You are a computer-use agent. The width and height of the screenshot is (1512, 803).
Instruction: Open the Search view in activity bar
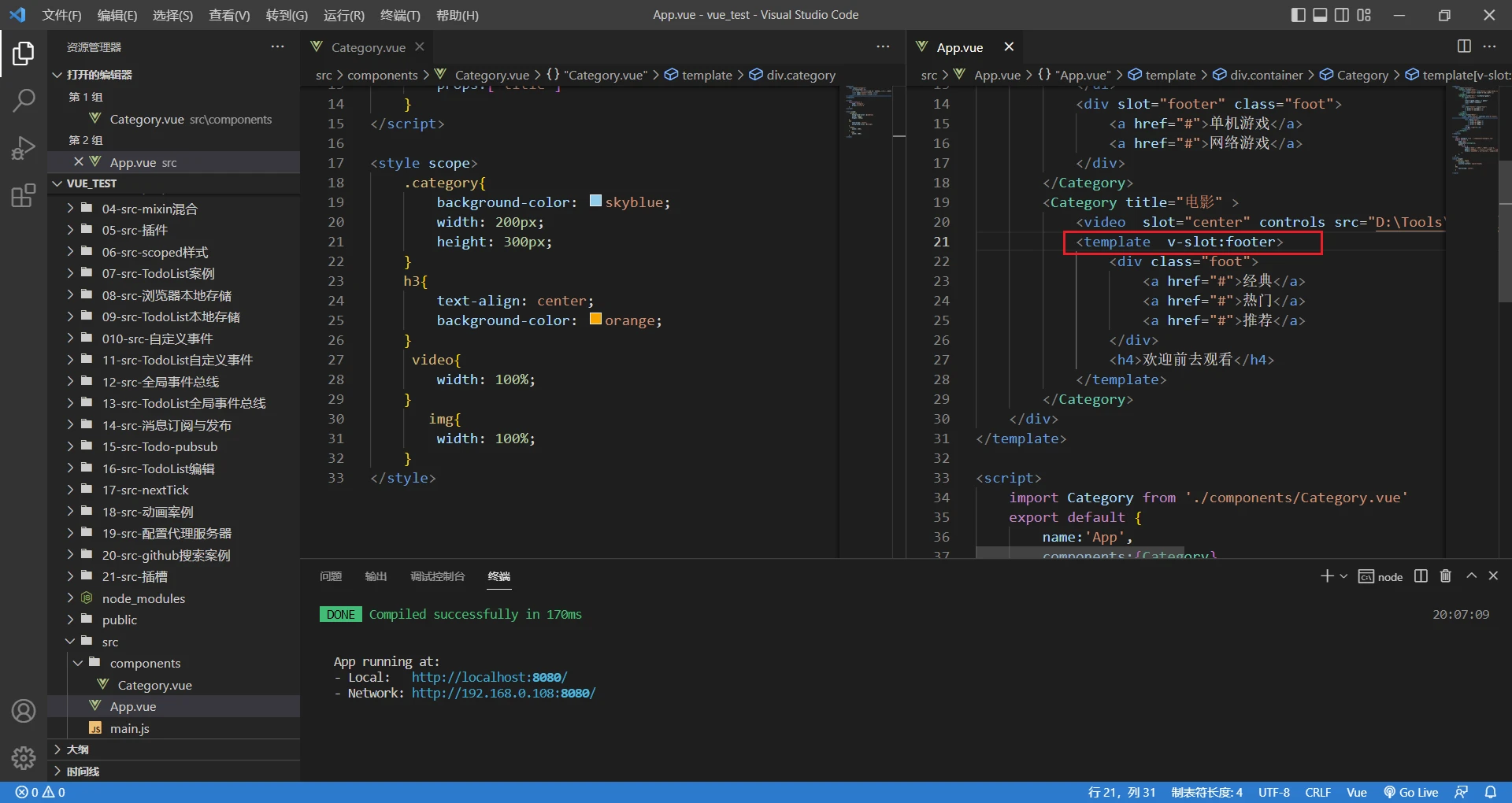pos(24,100)
